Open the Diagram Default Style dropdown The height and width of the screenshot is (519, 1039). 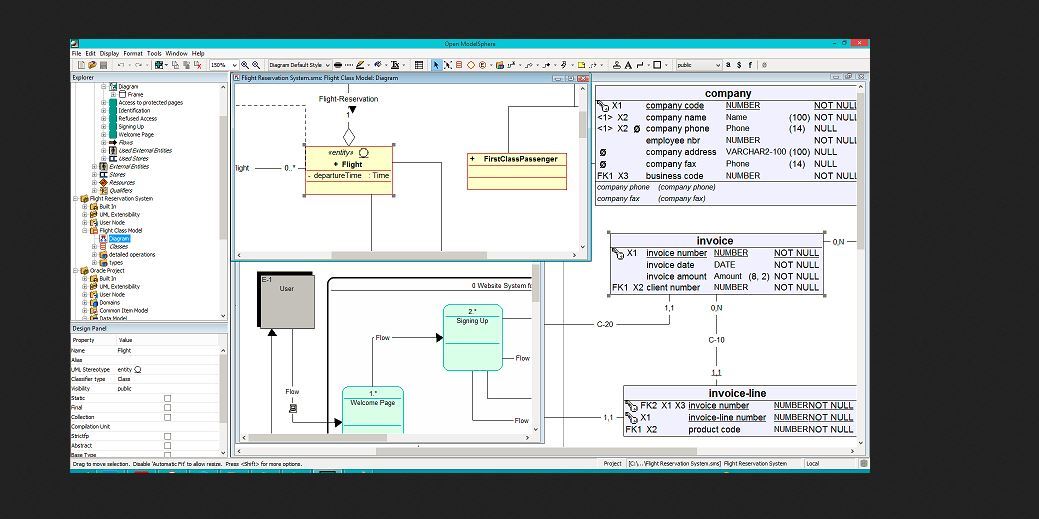tap(297, 65)
